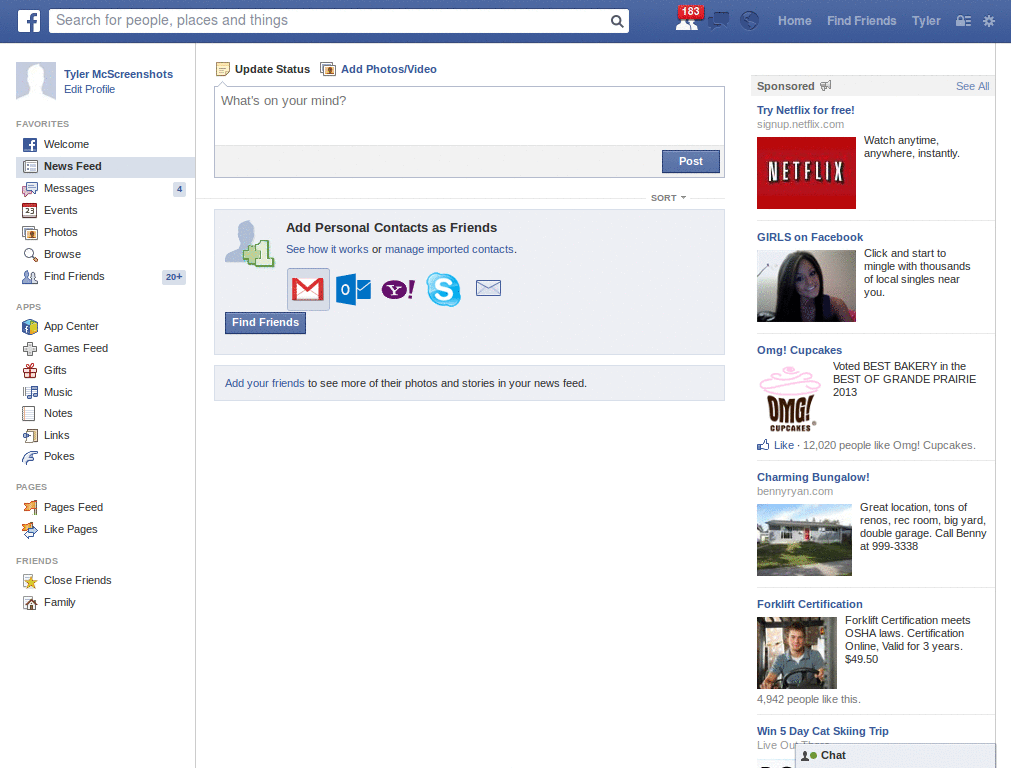Click the Sponsored megaphone icon
Viewport: 1024px width, 768px height.
pos(826,86)
